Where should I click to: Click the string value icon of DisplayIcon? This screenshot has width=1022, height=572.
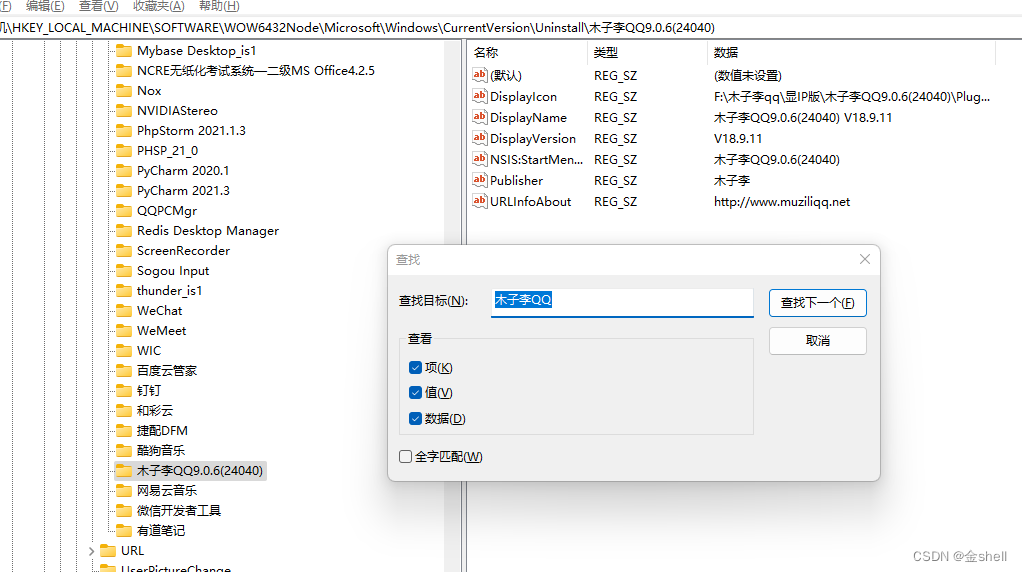pyautogui.click(x=480, y=96)
